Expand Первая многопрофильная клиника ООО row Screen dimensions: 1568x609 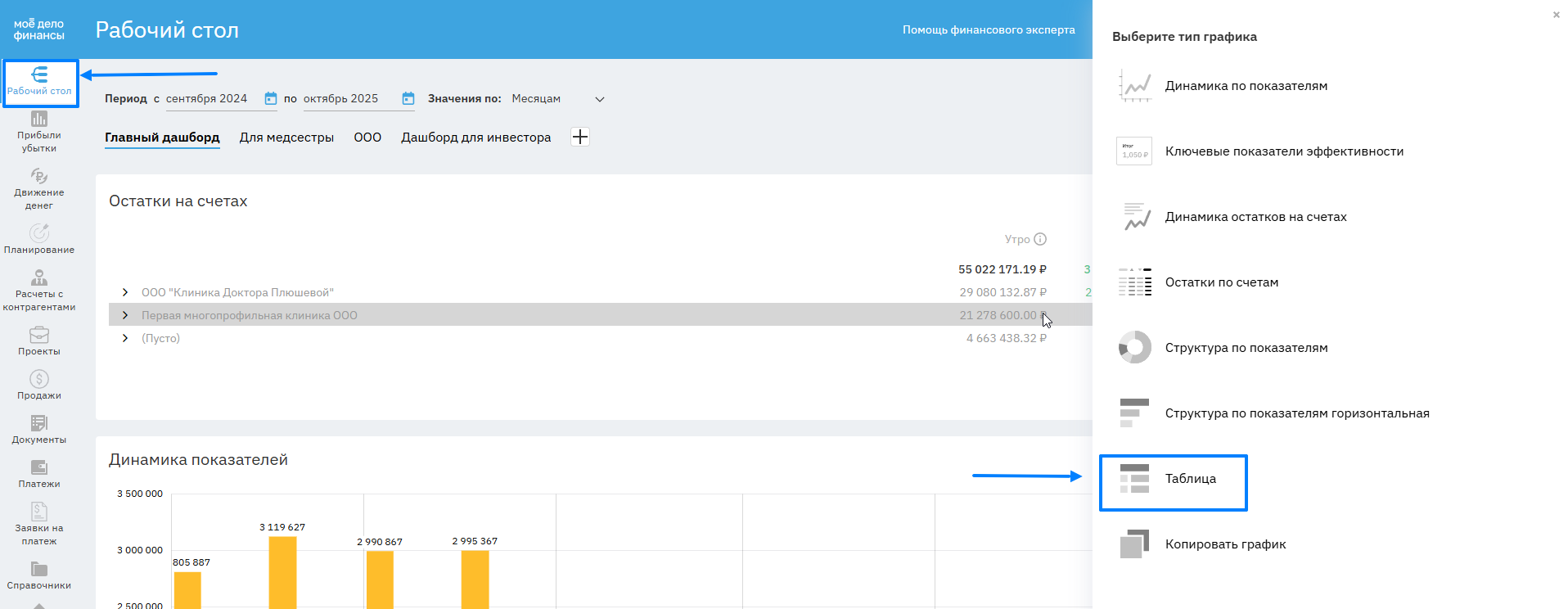[124, 315]
